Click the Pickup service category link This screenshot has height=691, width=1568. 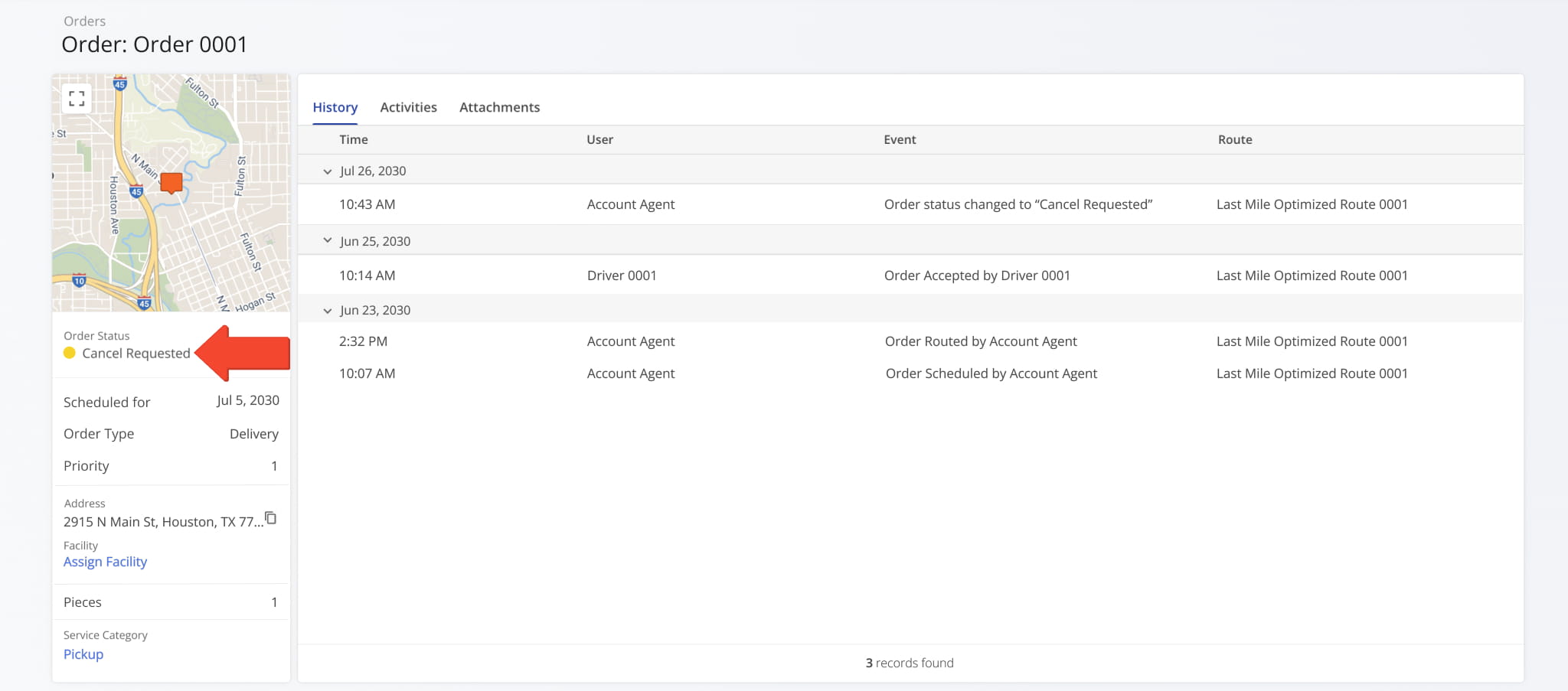(83, 654)
